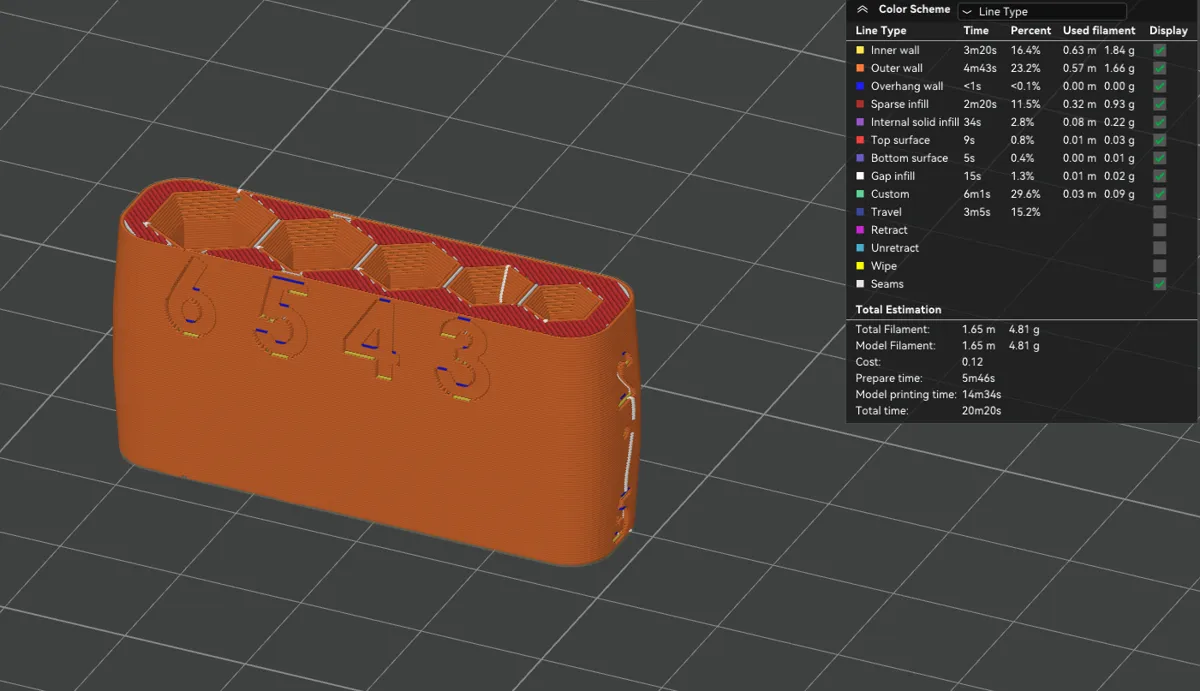1200x691 pixels.
Task: Uncheck the Inner wall display checkbox
Action: pyautogui.click(x=1159, y=50)
